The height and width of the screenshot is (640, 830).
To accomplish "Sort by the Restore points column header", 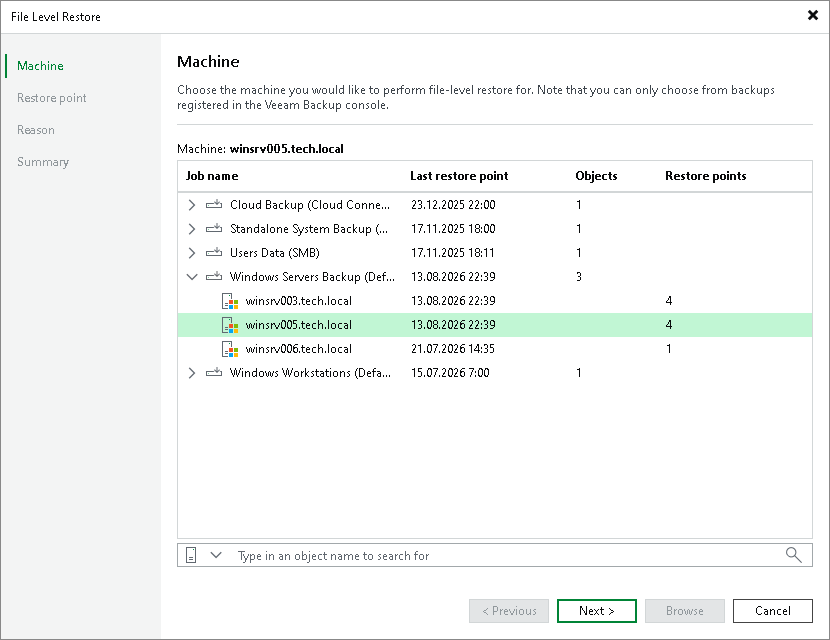I will point(706,176).
